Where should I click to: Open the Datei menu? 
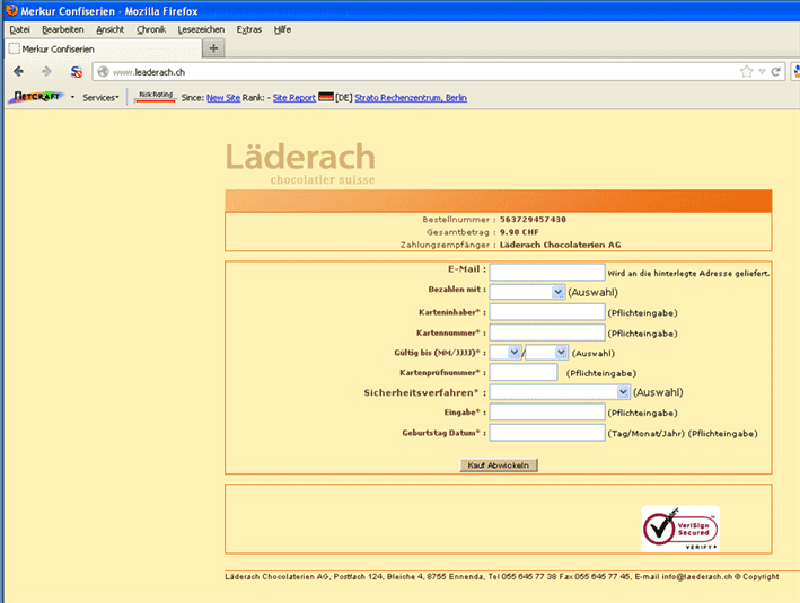point(19,30)
